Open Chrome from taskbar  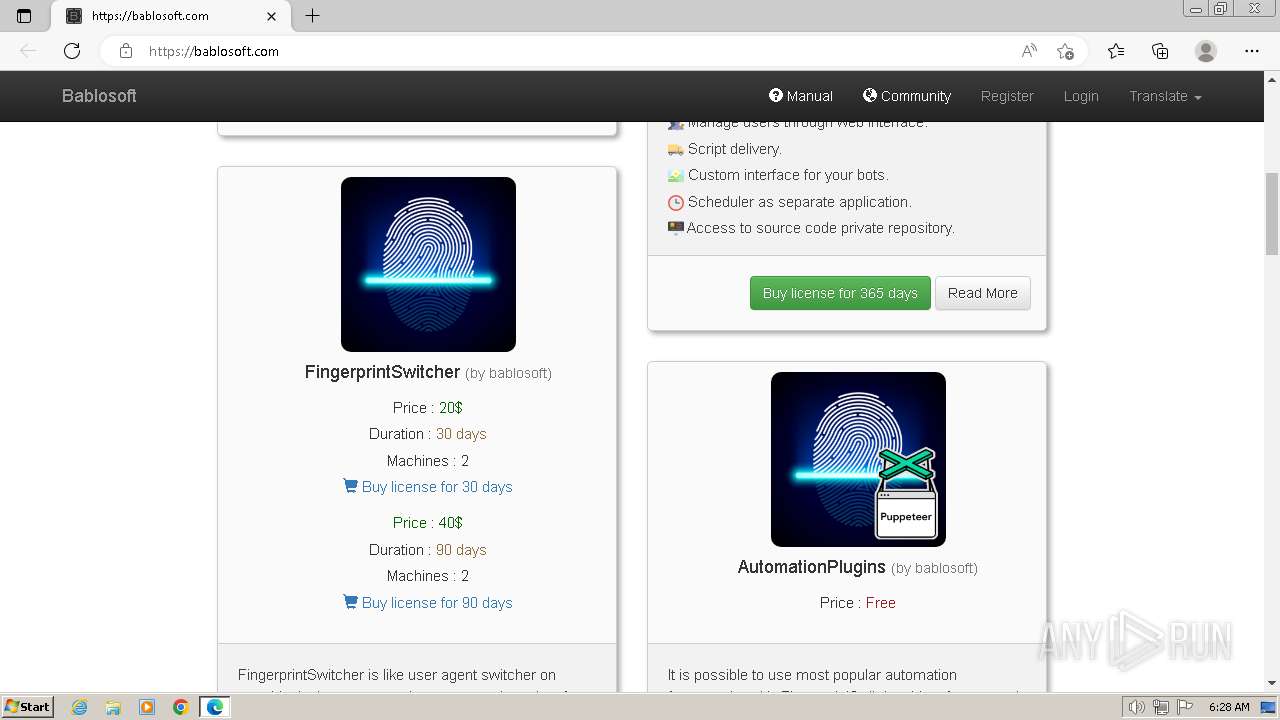[x=181, y=707]
